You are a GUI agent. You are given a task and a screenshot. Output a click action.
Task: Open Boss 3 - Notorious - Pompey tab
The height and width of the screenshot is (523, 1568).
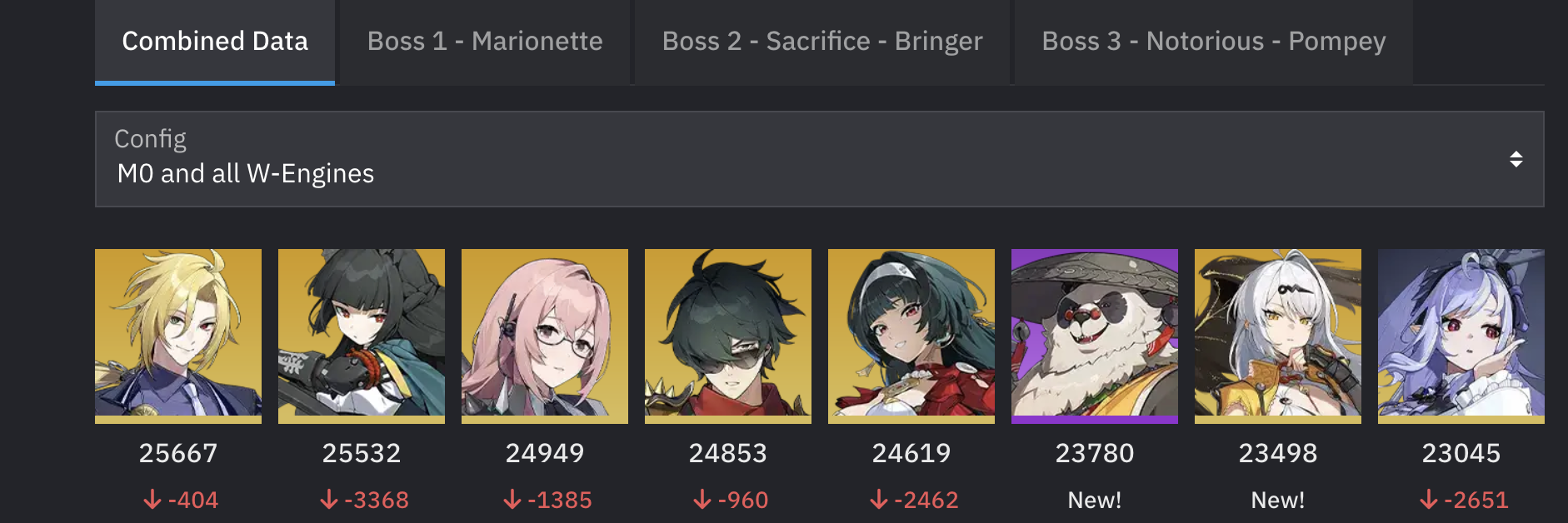[1214, 42]
